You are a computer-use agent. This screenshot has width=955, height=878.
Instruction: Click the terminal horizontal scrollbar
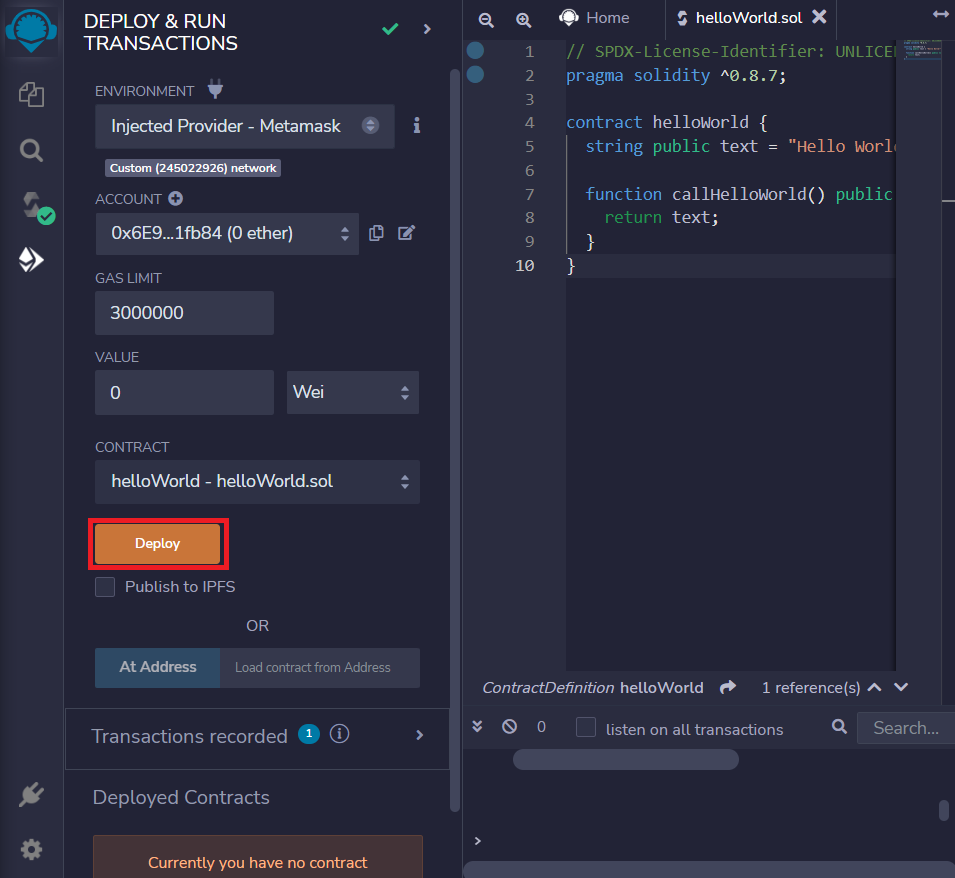[626, 759]
